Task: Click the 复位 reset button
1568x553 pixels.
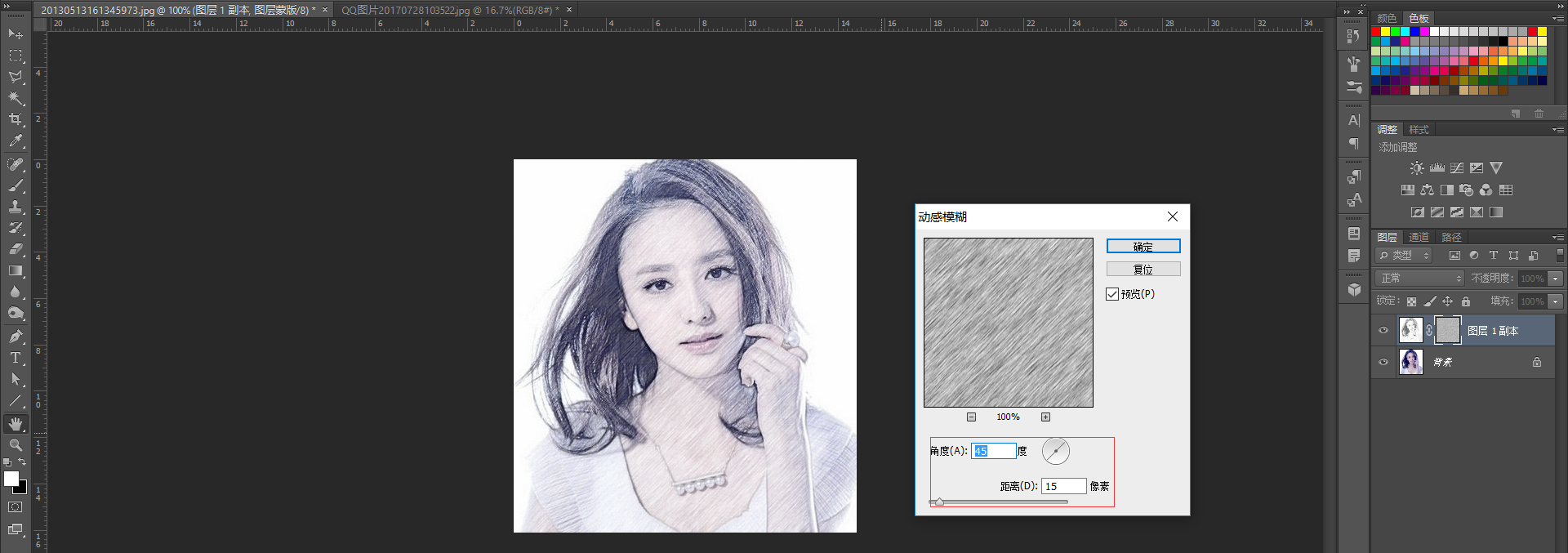Action: (1143, 270)
